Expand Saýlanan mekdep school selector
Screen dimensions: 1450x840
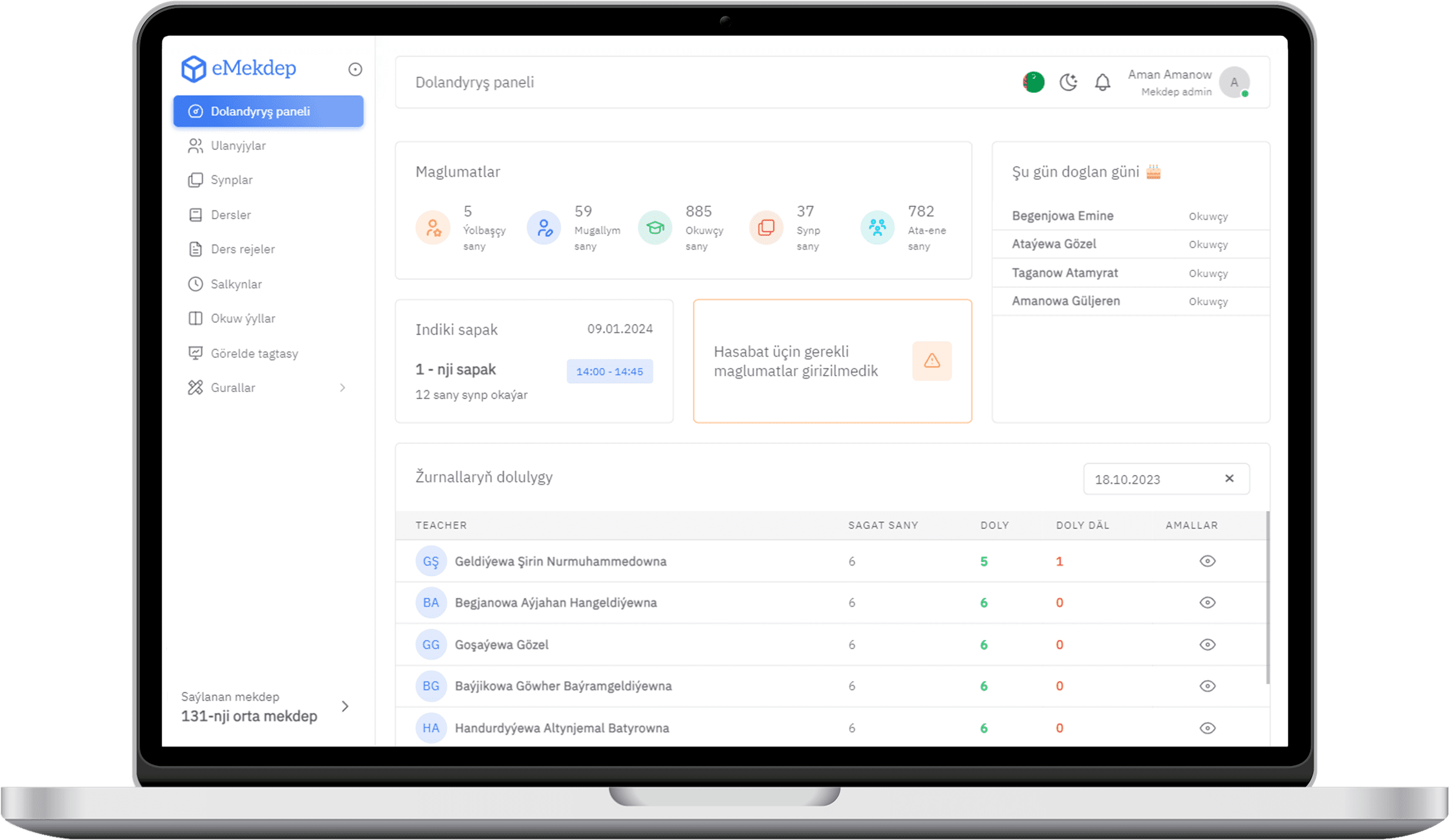click(345, 706)
